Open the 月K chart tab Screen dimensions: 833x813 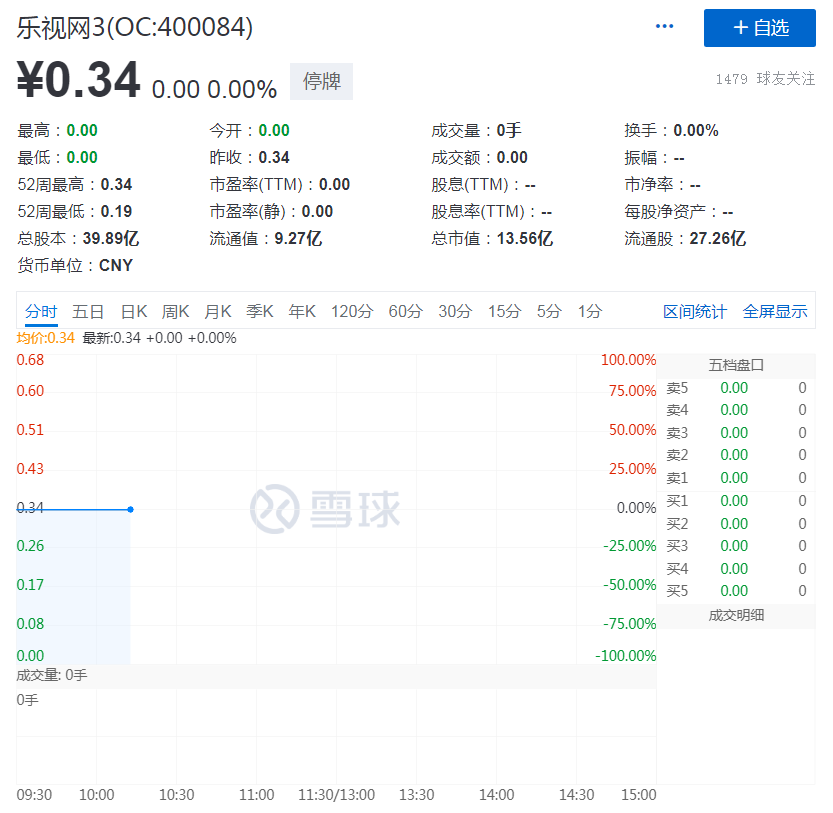coord(218,311)
